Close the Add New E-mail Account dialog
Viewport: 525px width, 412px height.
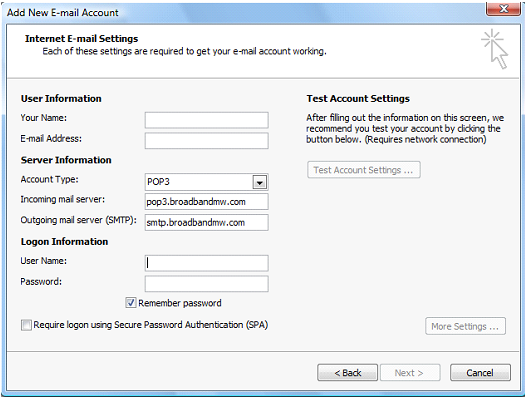click(504, 8)
